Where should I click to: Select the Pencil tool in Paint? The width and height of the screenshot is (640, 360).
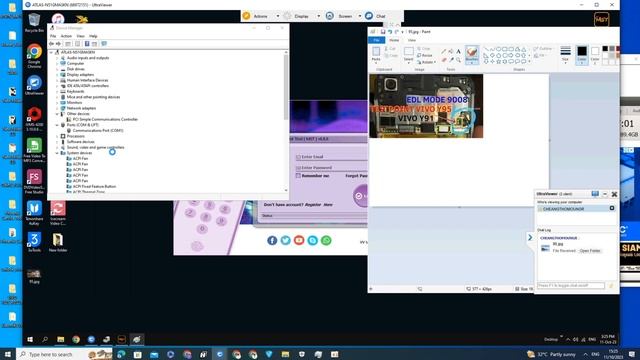444,51
